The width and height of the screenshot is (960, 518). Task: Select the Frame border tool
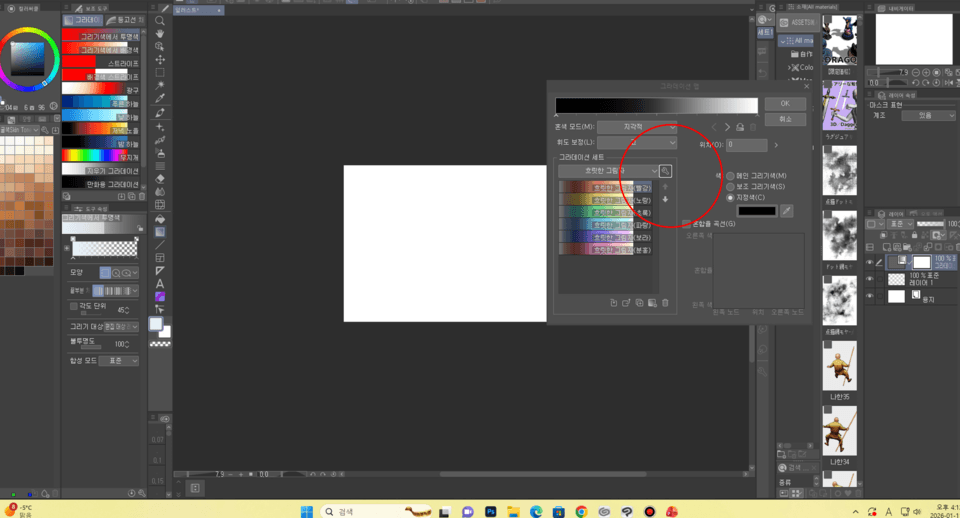(160, 258)
